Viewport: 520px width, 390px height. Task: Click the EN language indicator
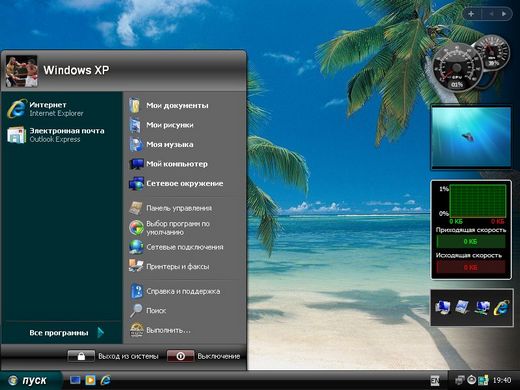tap(435, 380)
